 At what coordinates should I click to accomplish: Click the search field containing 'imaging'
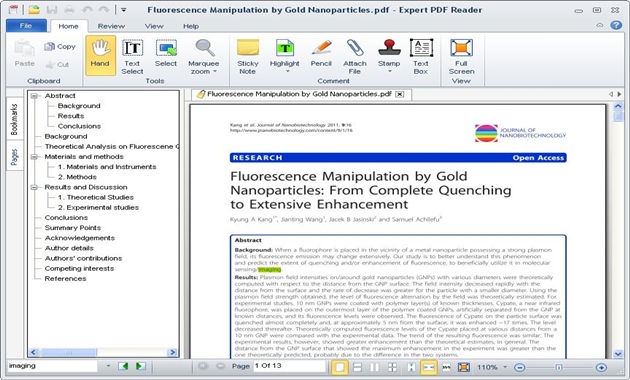click(53, 366)
